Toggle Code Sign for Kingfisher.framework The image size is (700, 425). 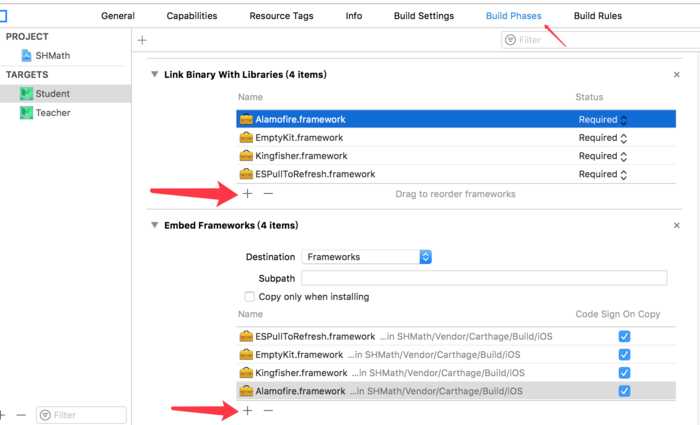click(624, 373)
